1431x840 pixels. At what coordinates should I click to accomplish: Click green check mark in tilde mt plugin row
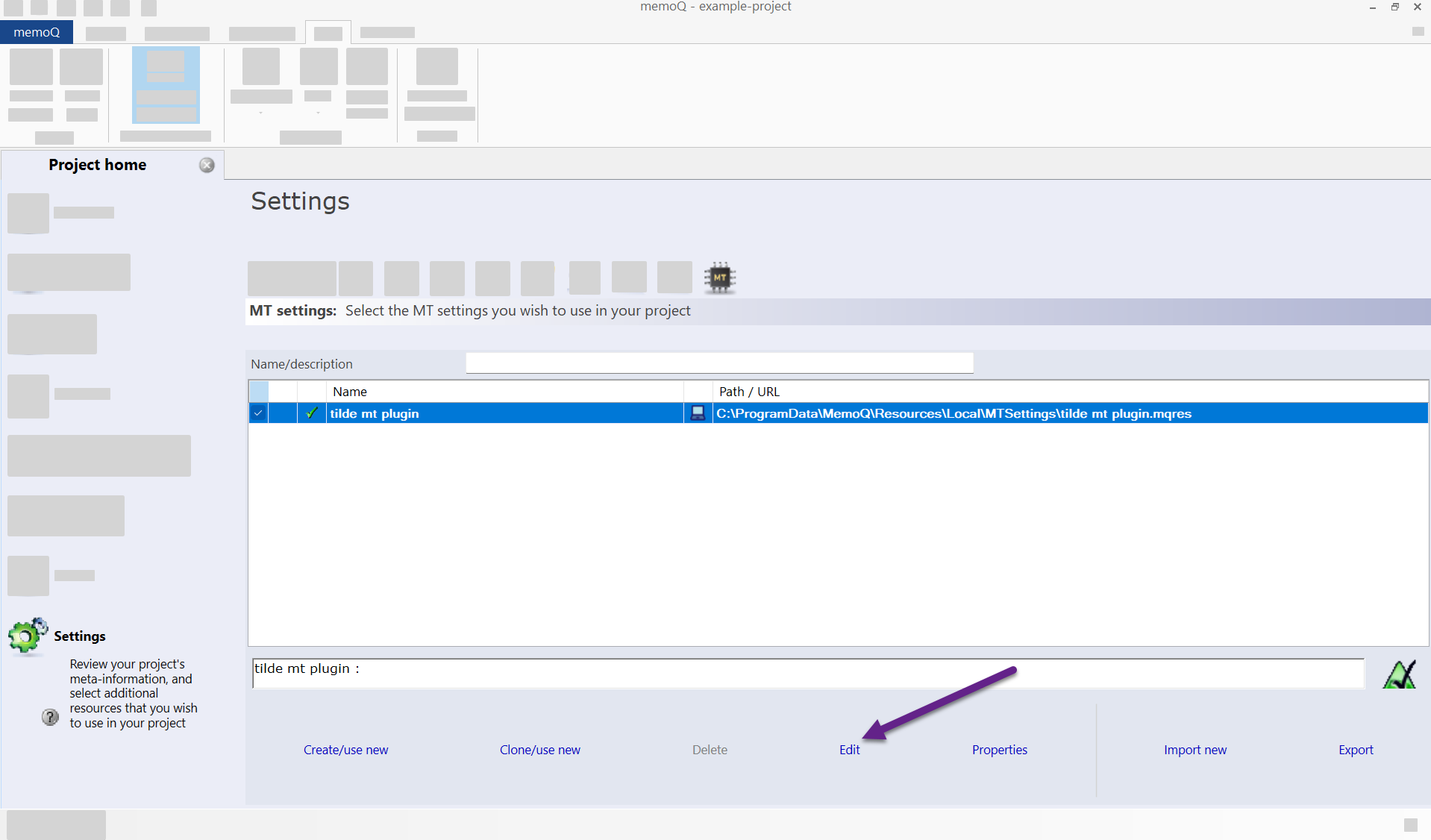click(312, 413)
